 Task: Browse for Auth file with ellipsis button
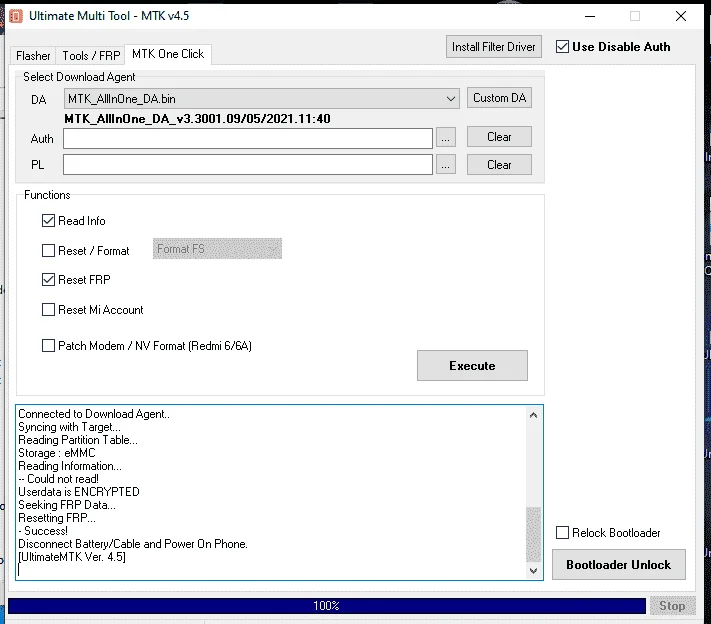pos(446,138)
